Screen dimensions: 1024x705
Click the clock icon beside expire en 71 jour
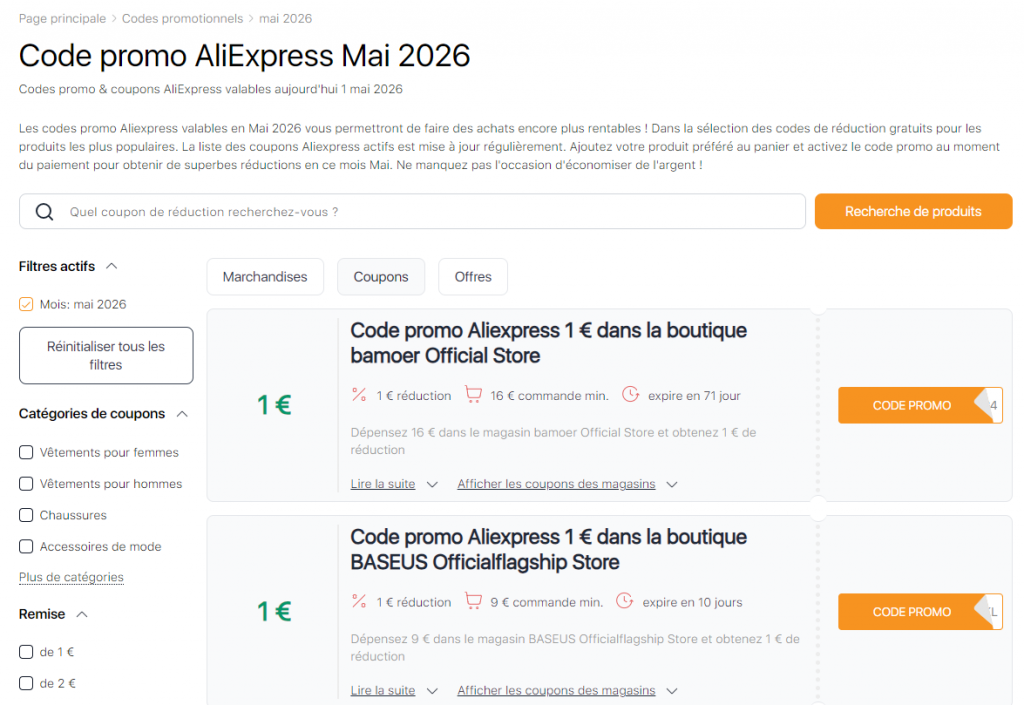[x=630, y=394]
